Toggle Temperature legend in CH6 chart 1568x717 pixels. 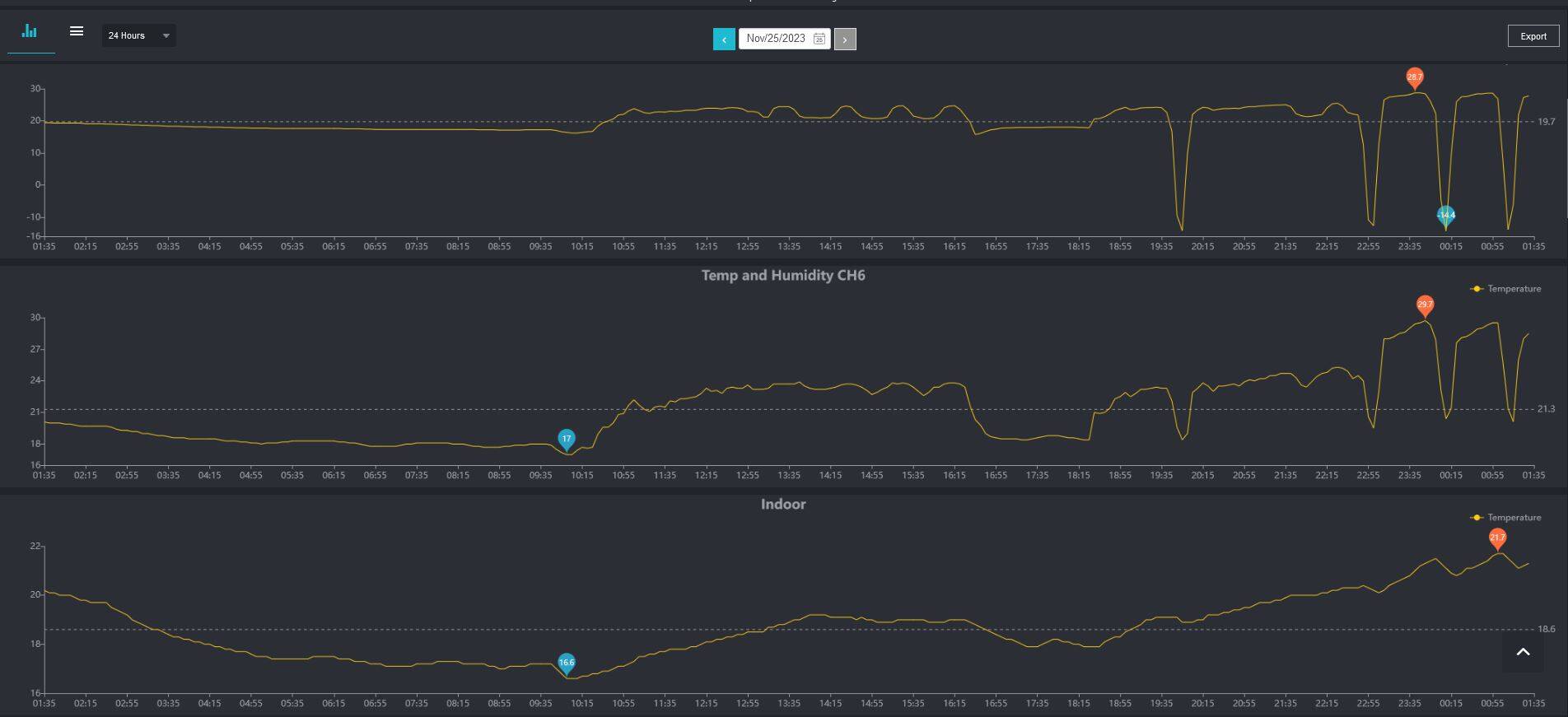(1505, 289)
